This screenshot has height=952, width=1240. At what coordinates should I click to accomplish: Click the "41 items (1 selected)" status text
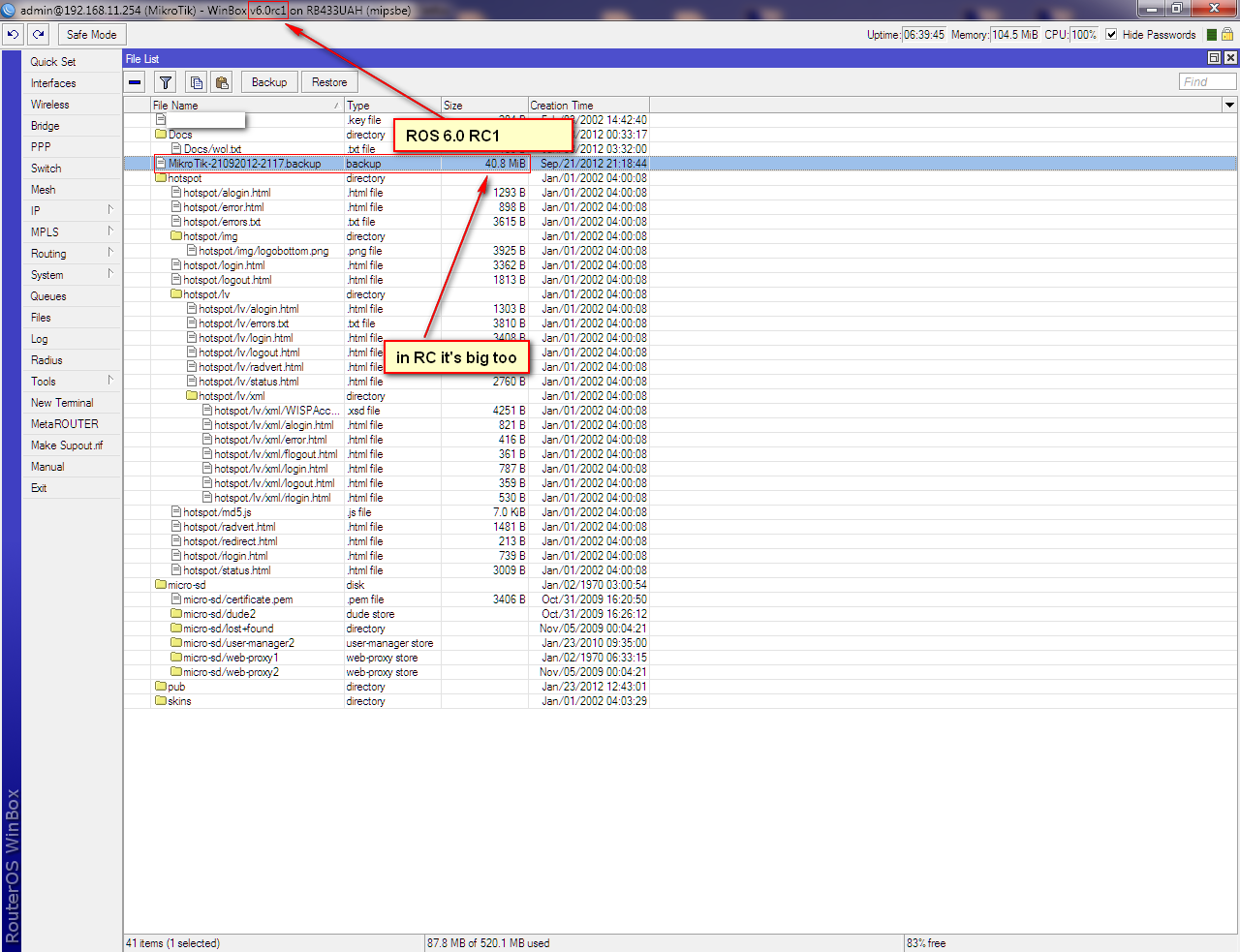[173, 943]
